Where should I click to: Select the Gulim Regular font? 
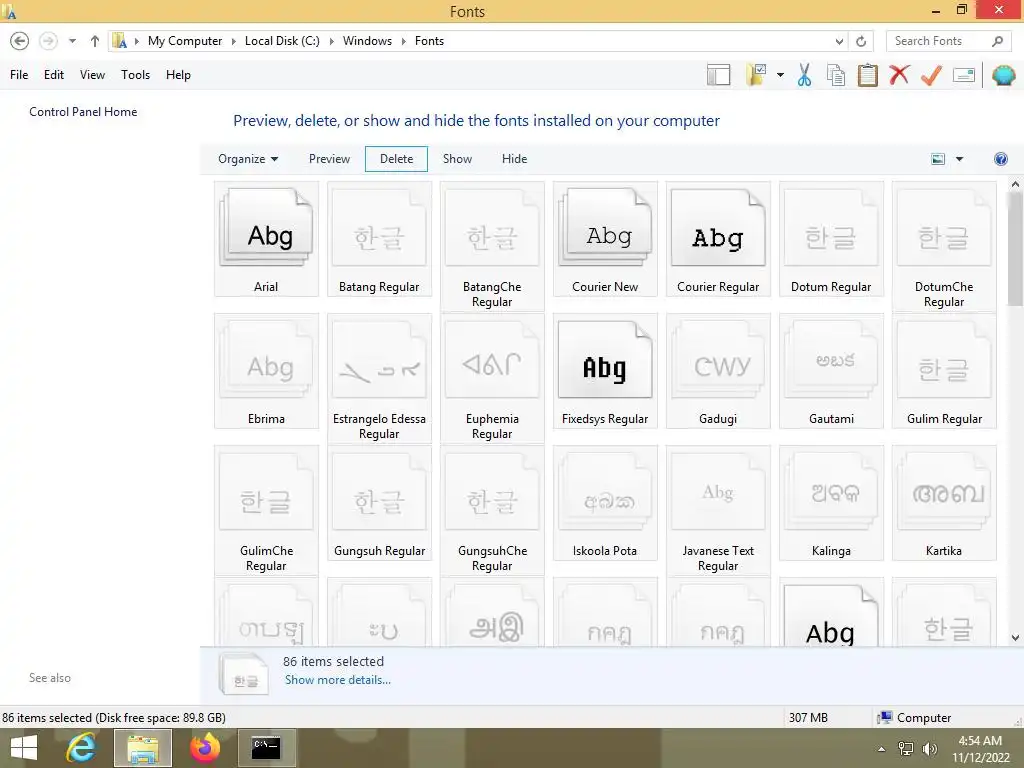(944, 371)
